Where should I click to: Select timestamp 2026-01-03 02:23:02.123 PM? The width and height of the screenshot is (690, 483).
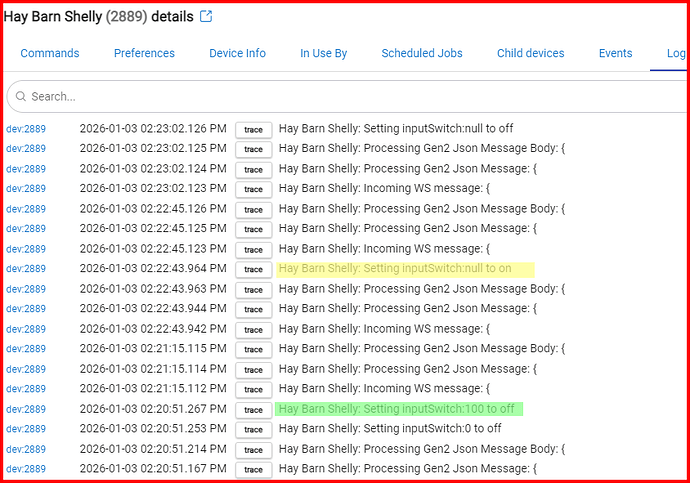[x=153, y=188]
